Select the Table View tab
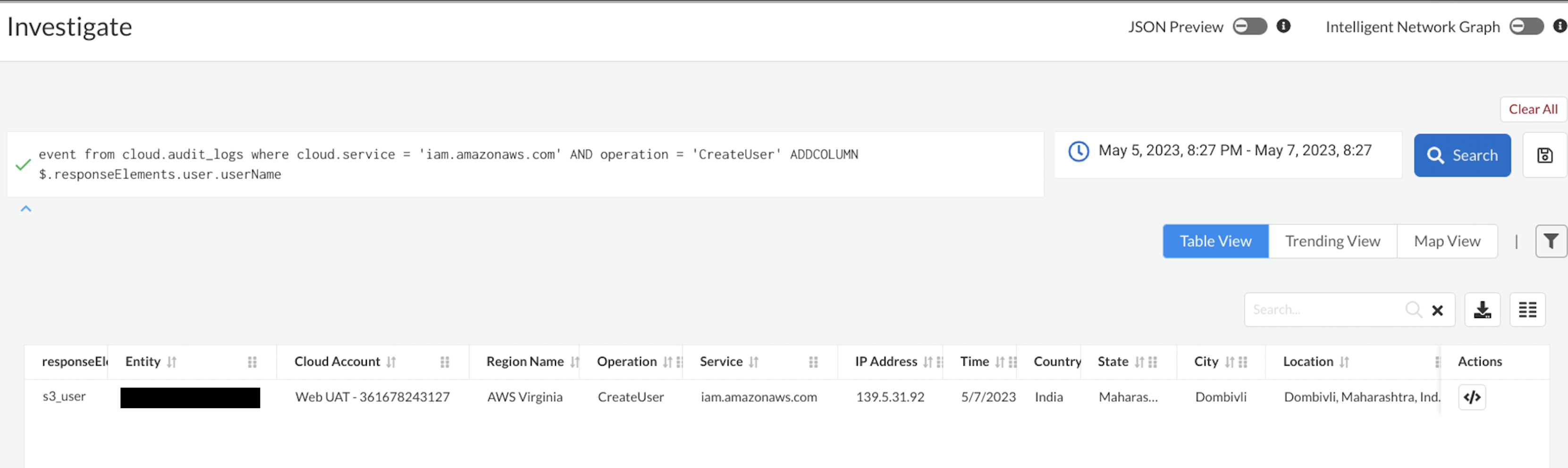 pos(1215,242)
